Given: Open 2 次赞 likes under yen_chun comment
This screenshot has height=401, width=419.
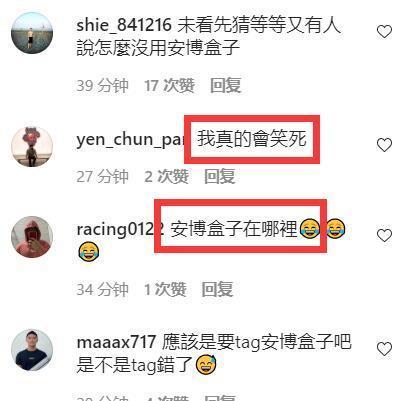Looking at the screenshot, I should (166, 176).
